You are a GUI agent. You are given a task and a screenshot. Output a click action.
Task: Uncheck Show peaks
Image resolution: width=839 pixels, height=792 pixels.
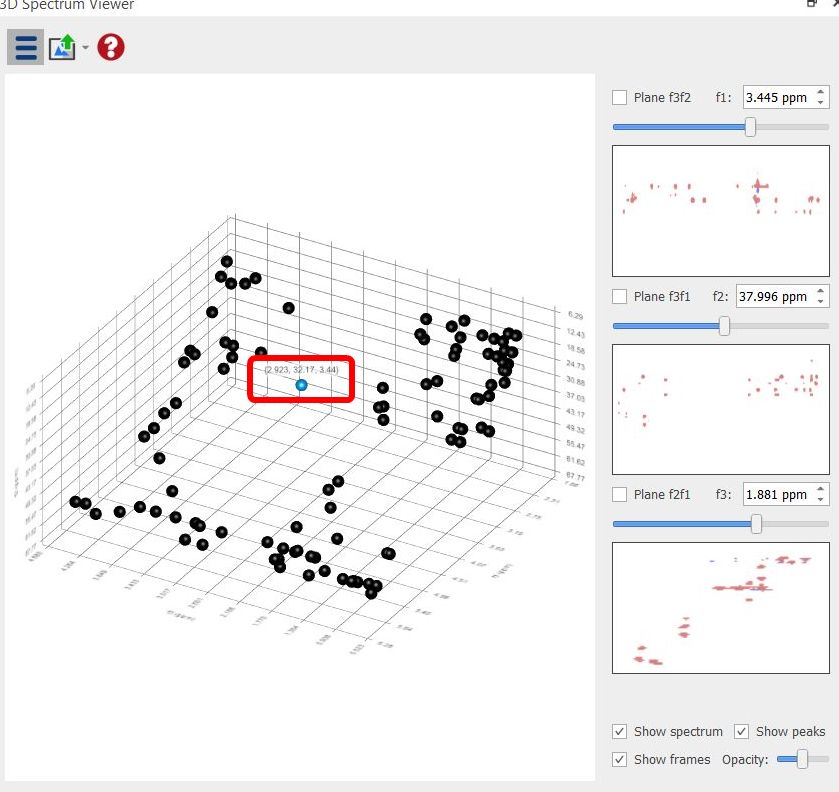(742, 731)
